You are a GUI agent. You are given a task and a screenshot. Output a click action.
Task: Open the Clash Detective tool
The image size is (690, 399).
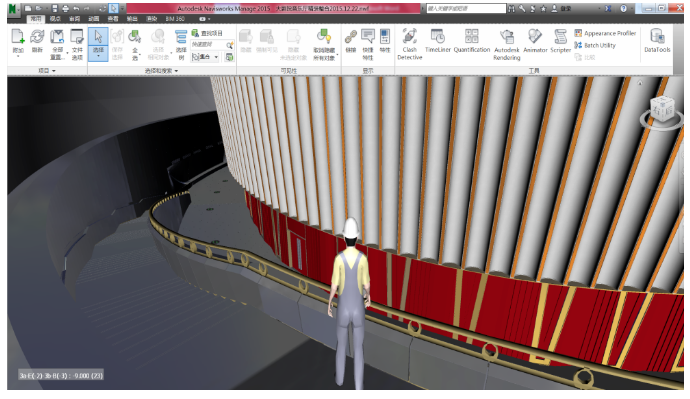point(409,44)
